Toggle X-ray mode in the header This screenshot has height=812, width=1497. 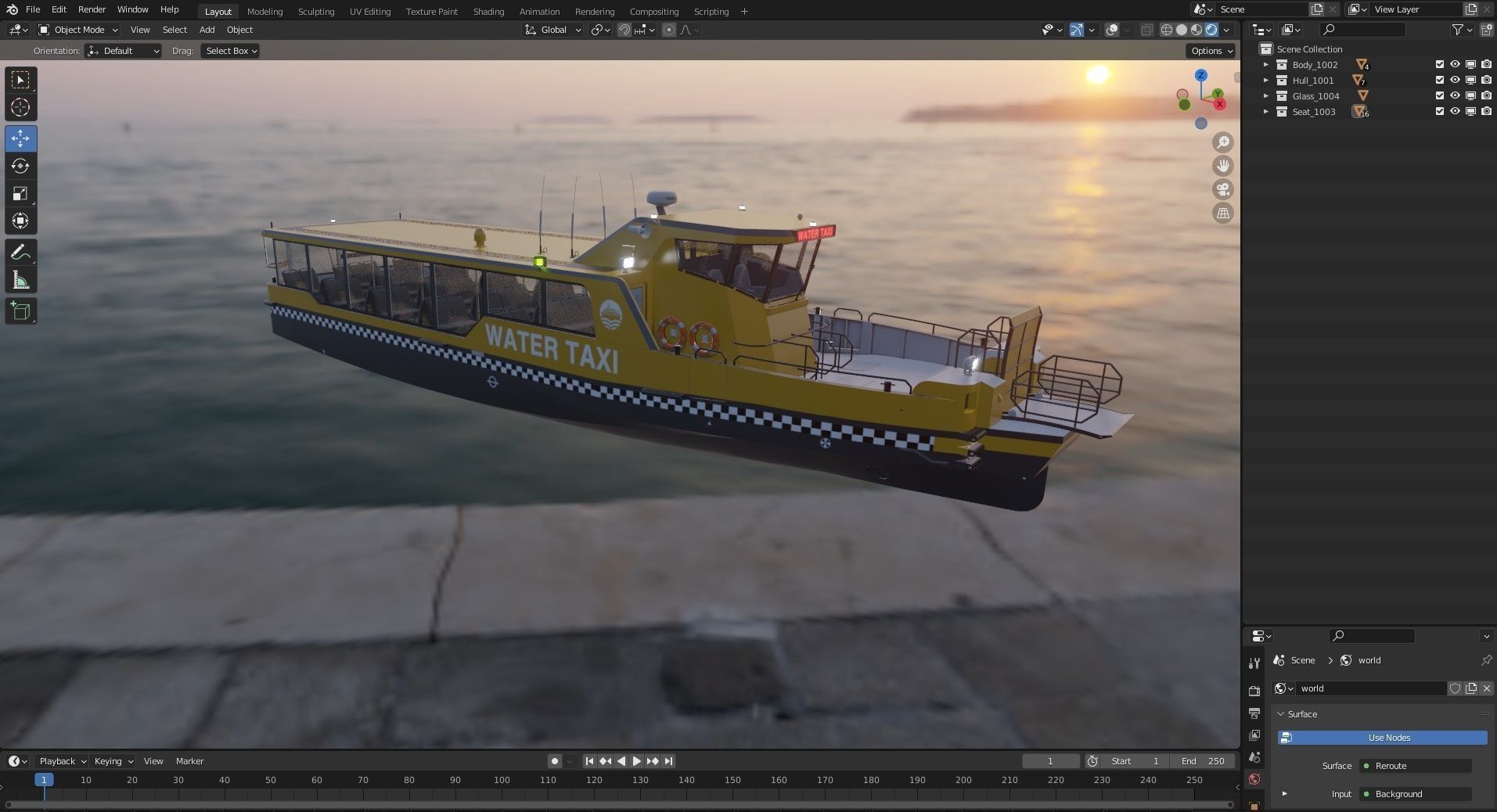coord(1146,30)
